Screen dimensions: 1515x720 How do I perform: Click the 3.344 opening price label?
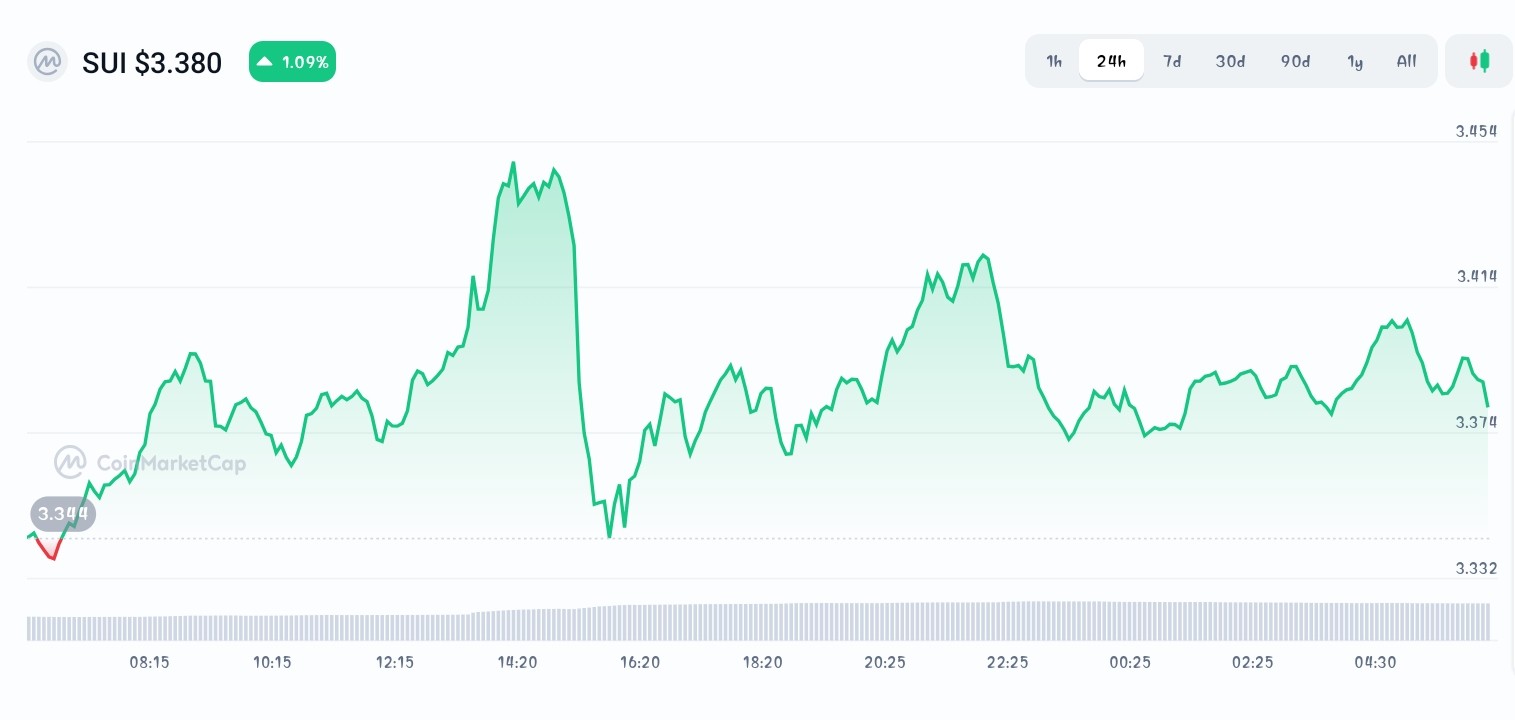(x=63, y=515)
